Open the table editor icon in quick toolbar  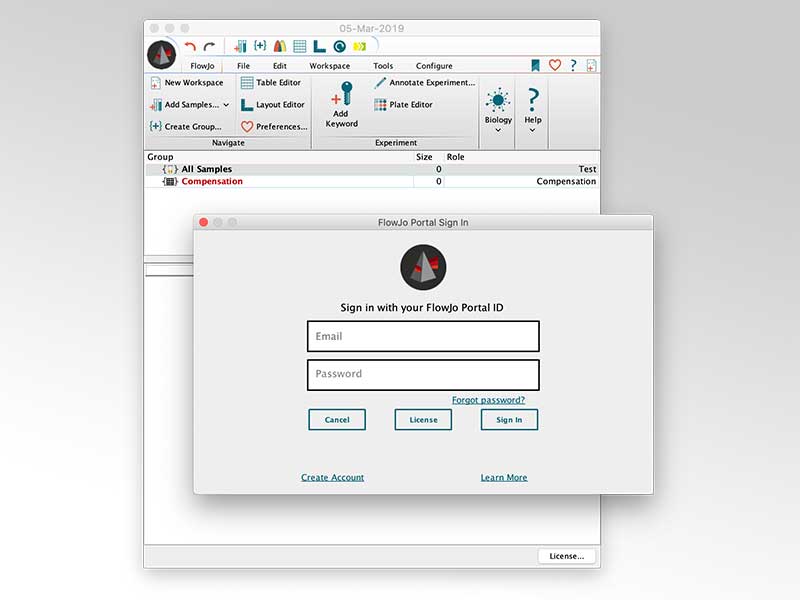(x=300, y=46)
